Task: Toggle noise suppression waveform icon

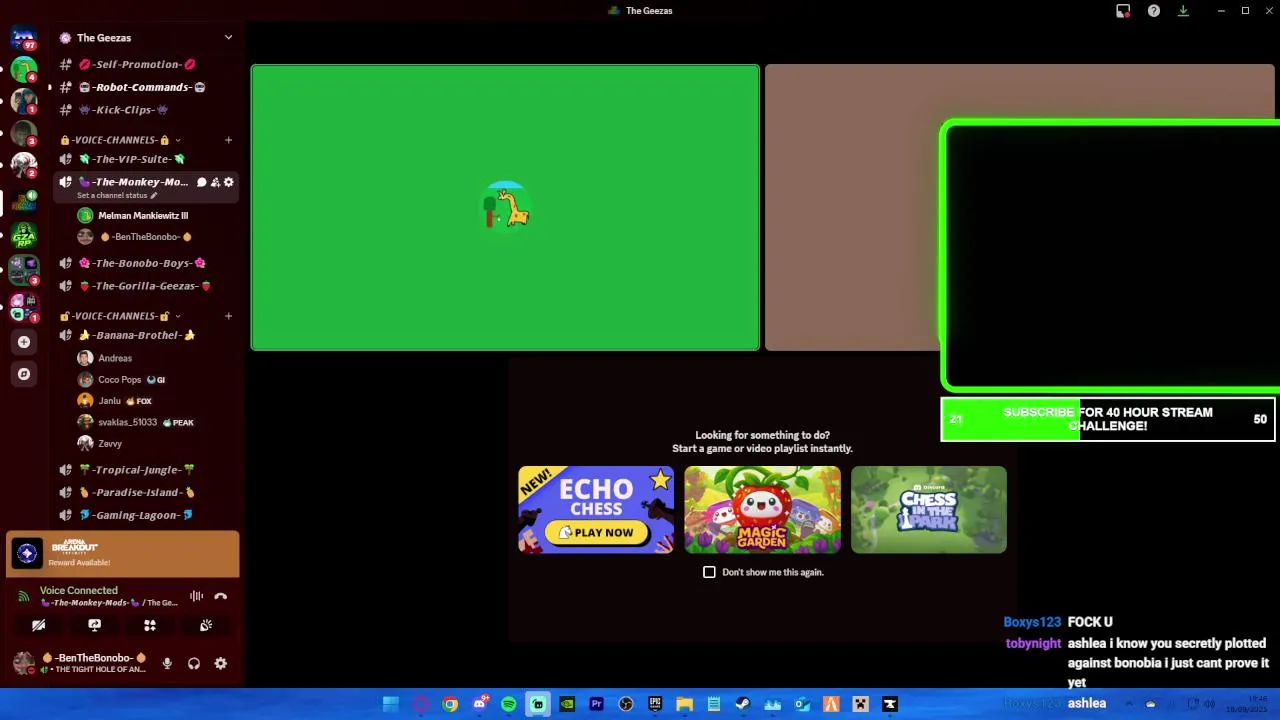Action: pyautogui.click(x=196, y=596)
